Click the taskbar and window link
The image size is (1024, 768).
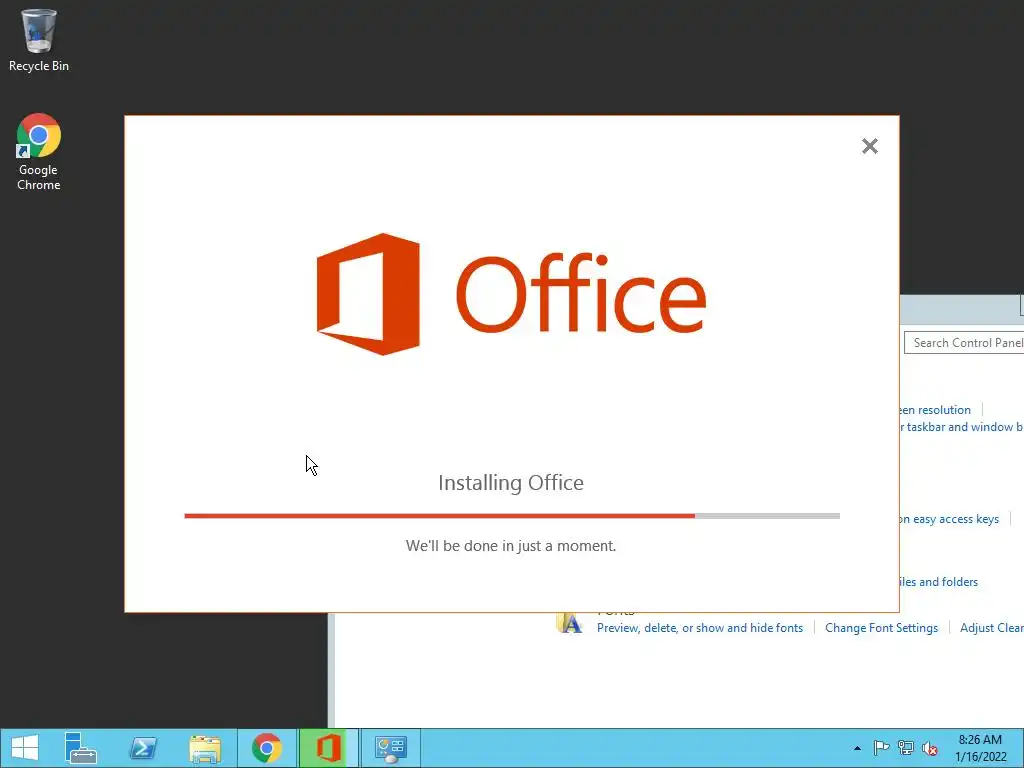tap(961, 427)
